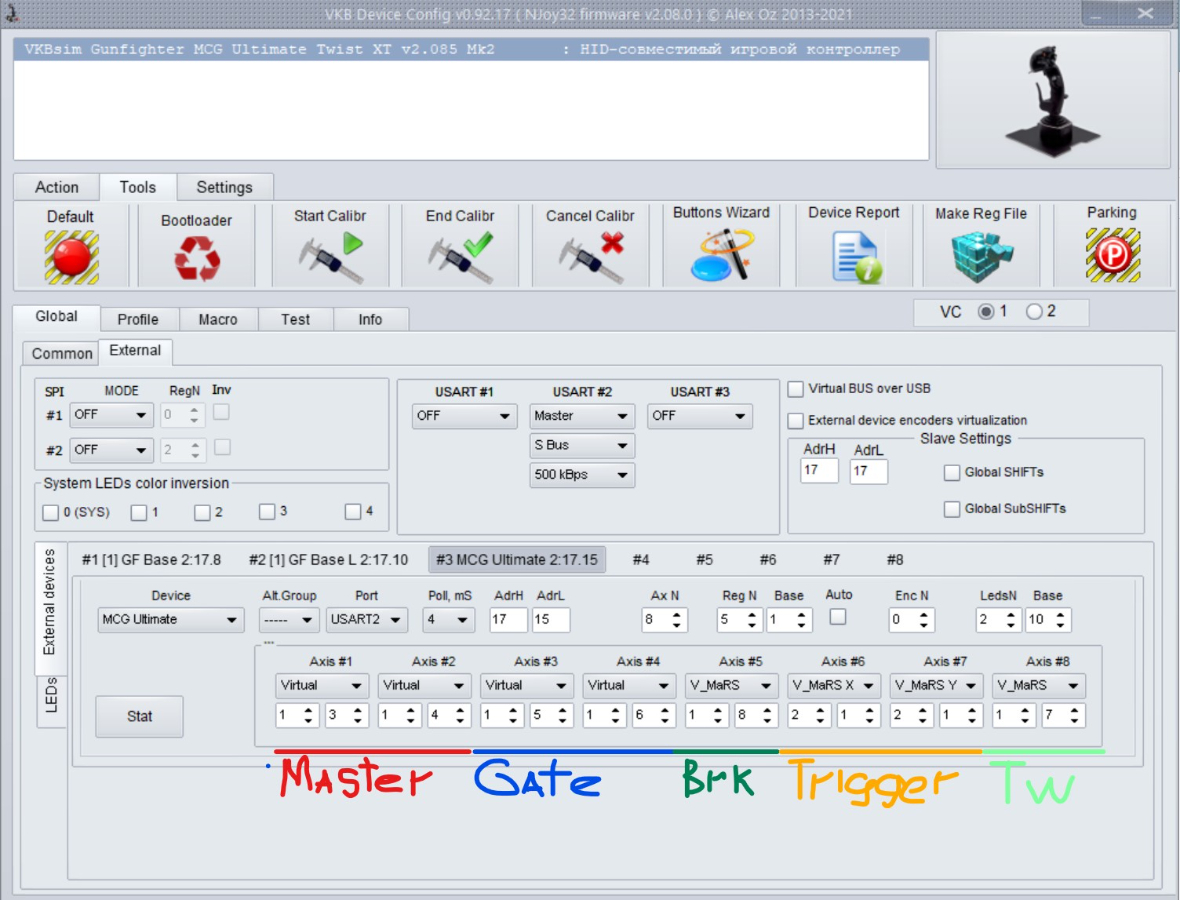Finish calibration with the End Calibr icon

461,257
